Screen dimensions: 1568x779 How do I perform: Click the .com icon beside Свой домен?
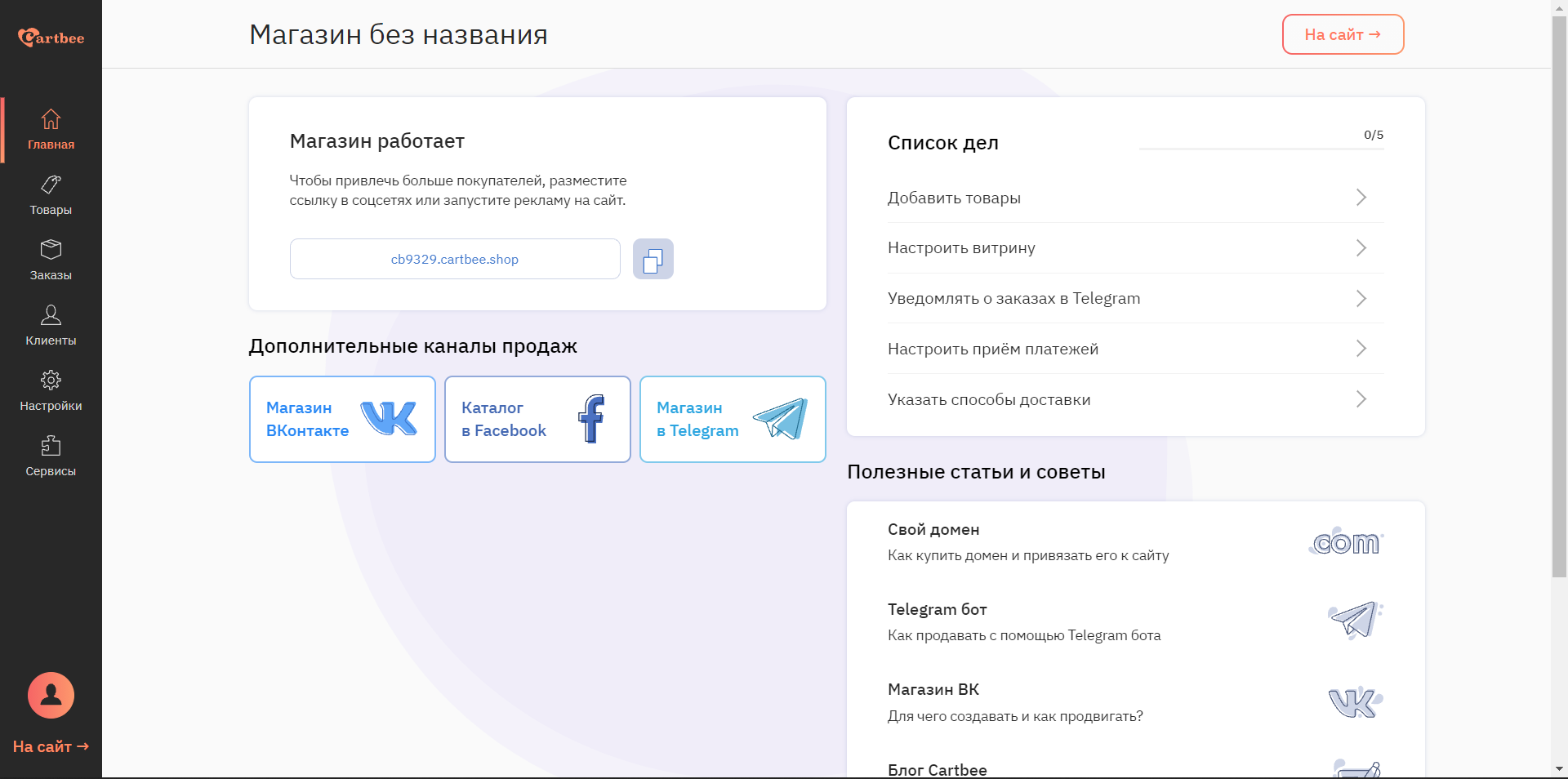[x=1346, y=541]
